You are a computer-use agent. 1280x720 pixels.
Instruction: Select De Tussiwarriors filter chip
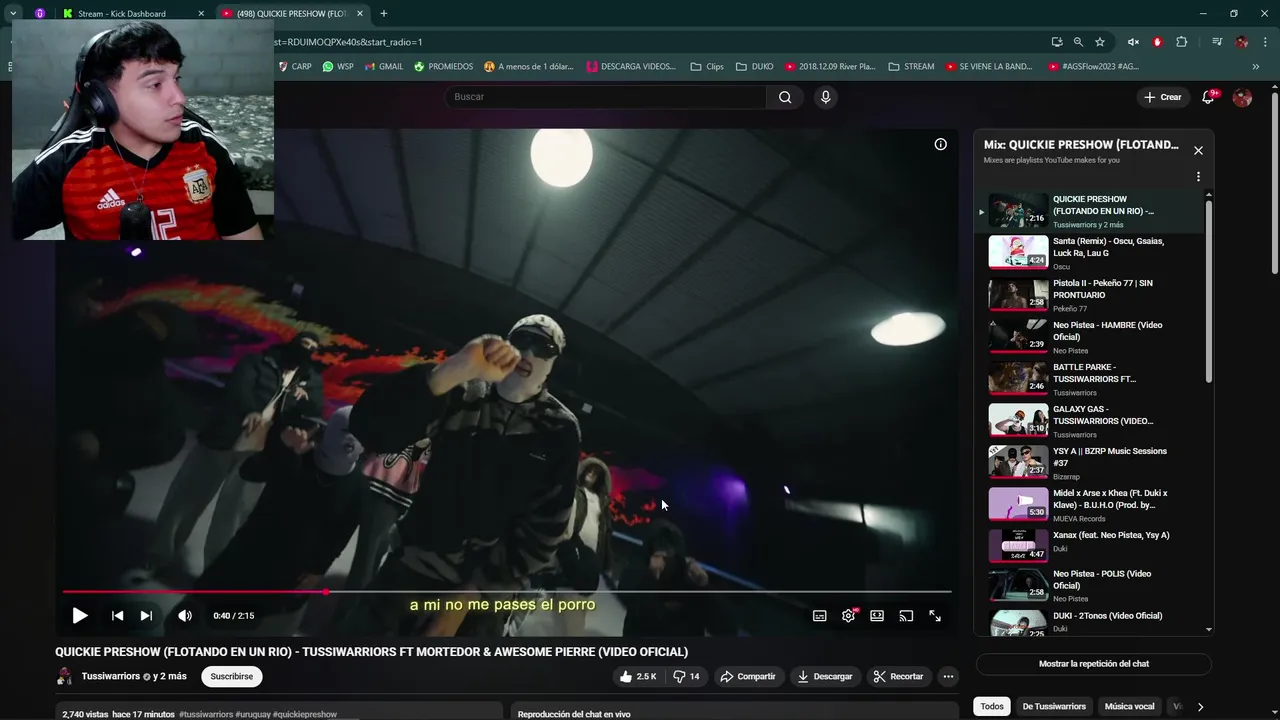(x=1054, y=706)
